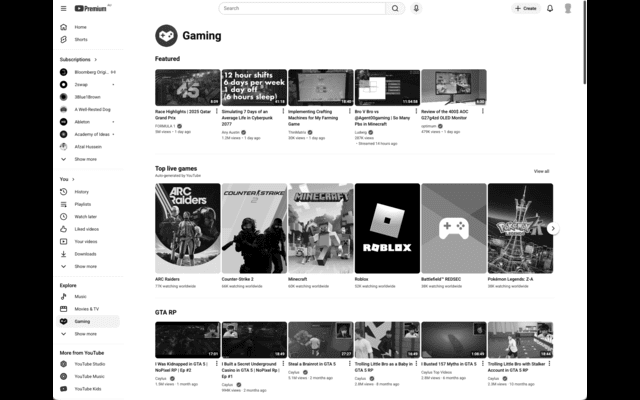Launch YouTube Studio from the sidebar
This screenshot has height=400, width=640.
[89, 364]
